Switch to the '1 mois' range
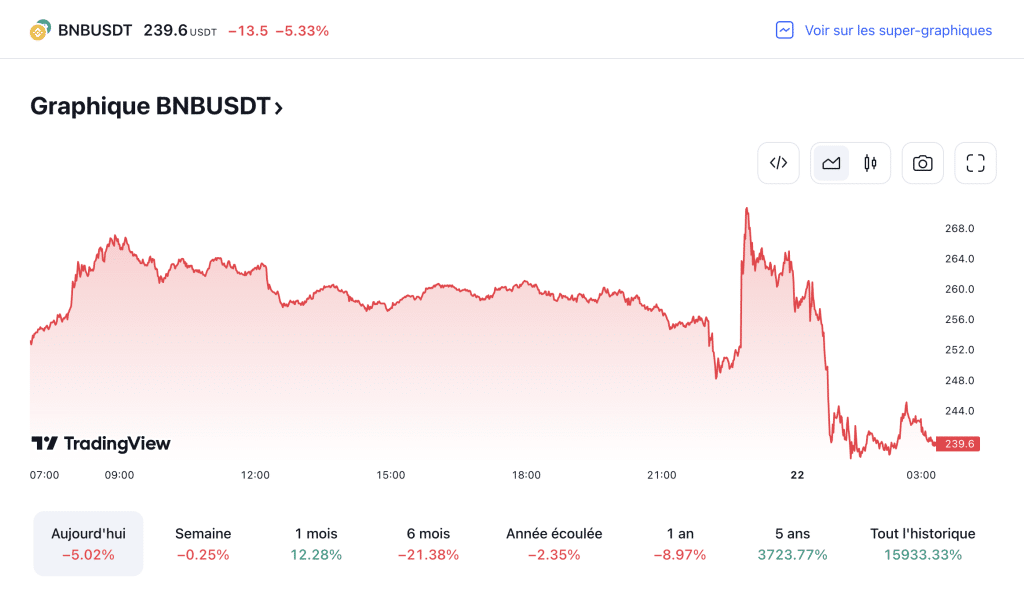 pos(316,543)
